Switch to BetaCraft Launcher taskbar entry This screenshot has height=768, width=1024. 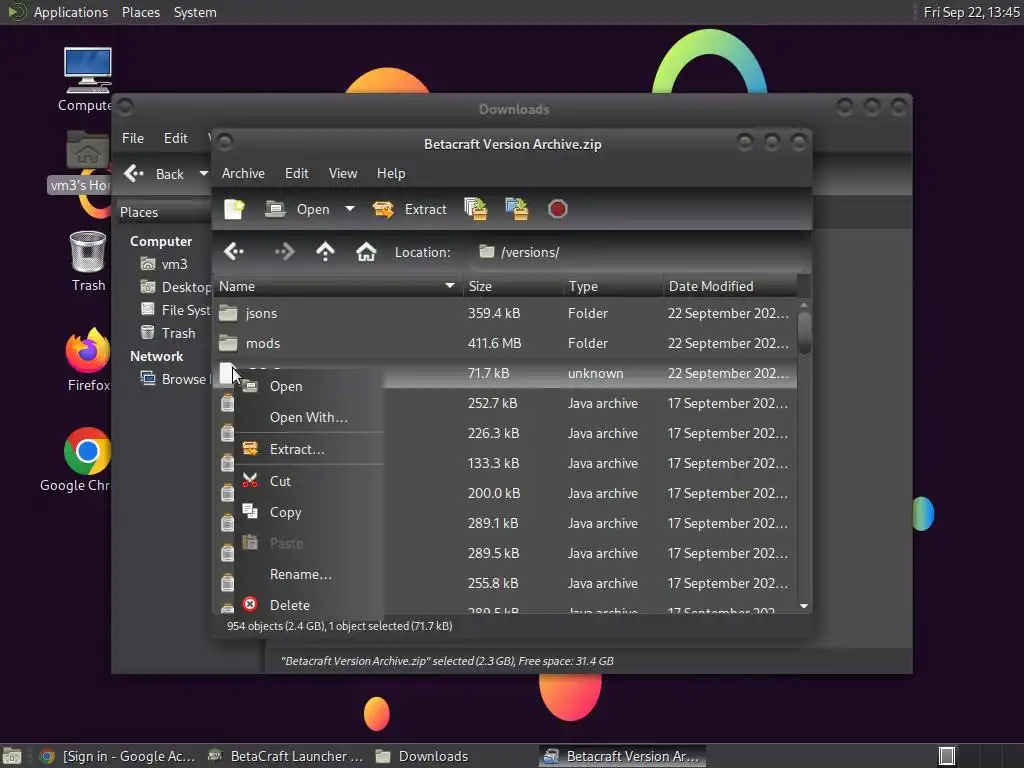pos(285,756)
